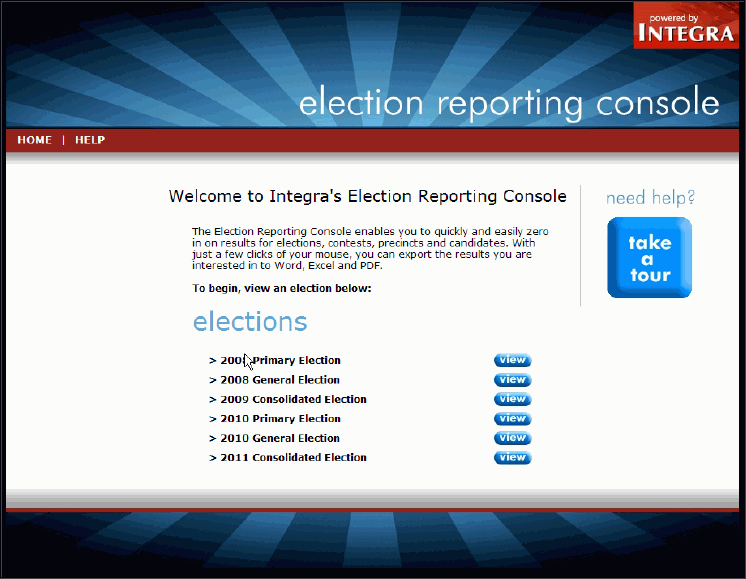The height and width of the screenshot is (579, 746).
Task: Select the 2010 Primary Election text
Action: [x=280, y=419]
